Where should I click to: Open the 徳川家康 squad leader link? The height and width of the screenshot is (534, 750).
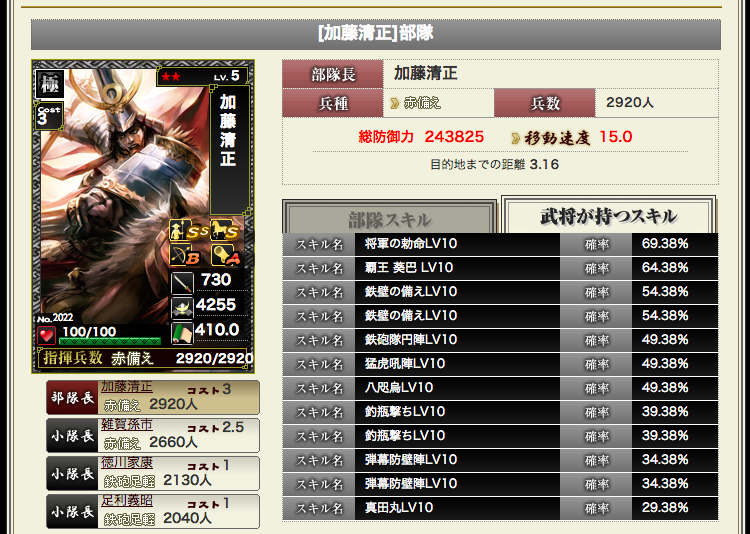coord(127,463)
